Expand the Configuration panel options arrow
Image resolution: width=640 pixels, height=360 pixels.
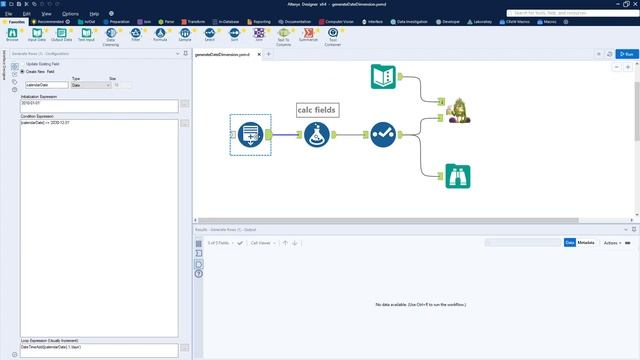(x=178, y=53)
